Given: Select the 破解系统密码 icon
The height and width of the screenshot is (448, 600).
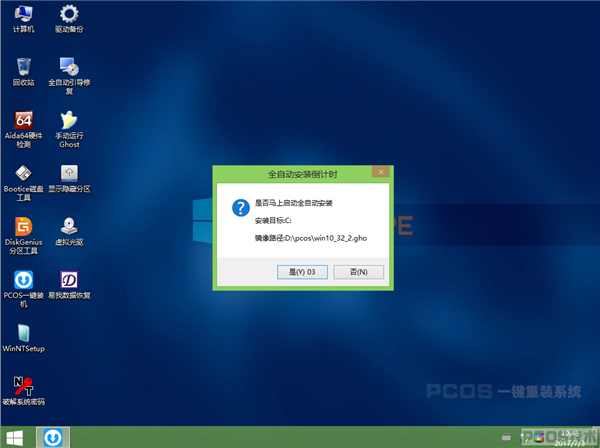Looking at the screenshot, I should (x=23, y=391).
